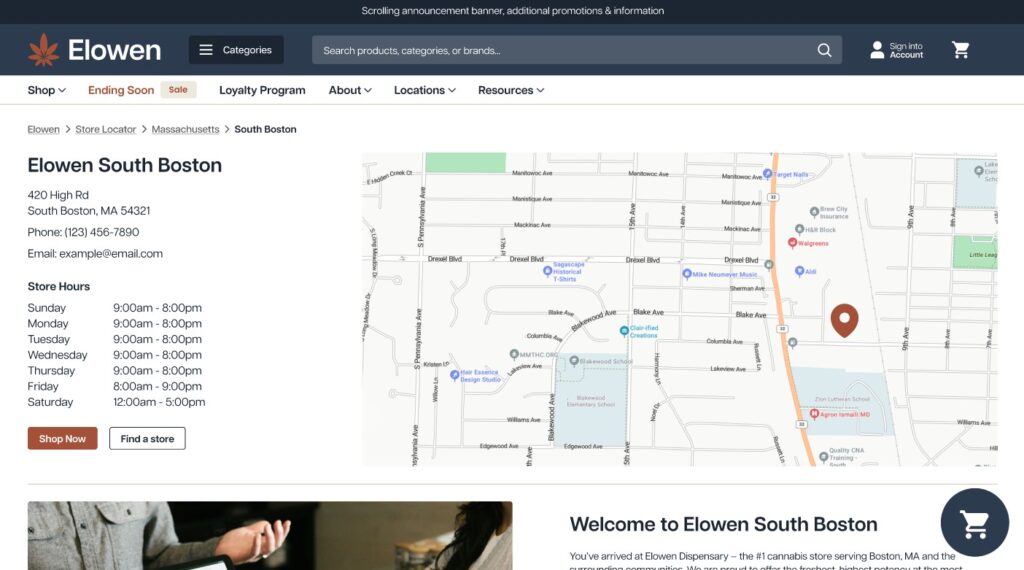This screenshot has height=570, width=1024.
Task: Click the Aldi marker on the map
Action: tap(799, 270)
